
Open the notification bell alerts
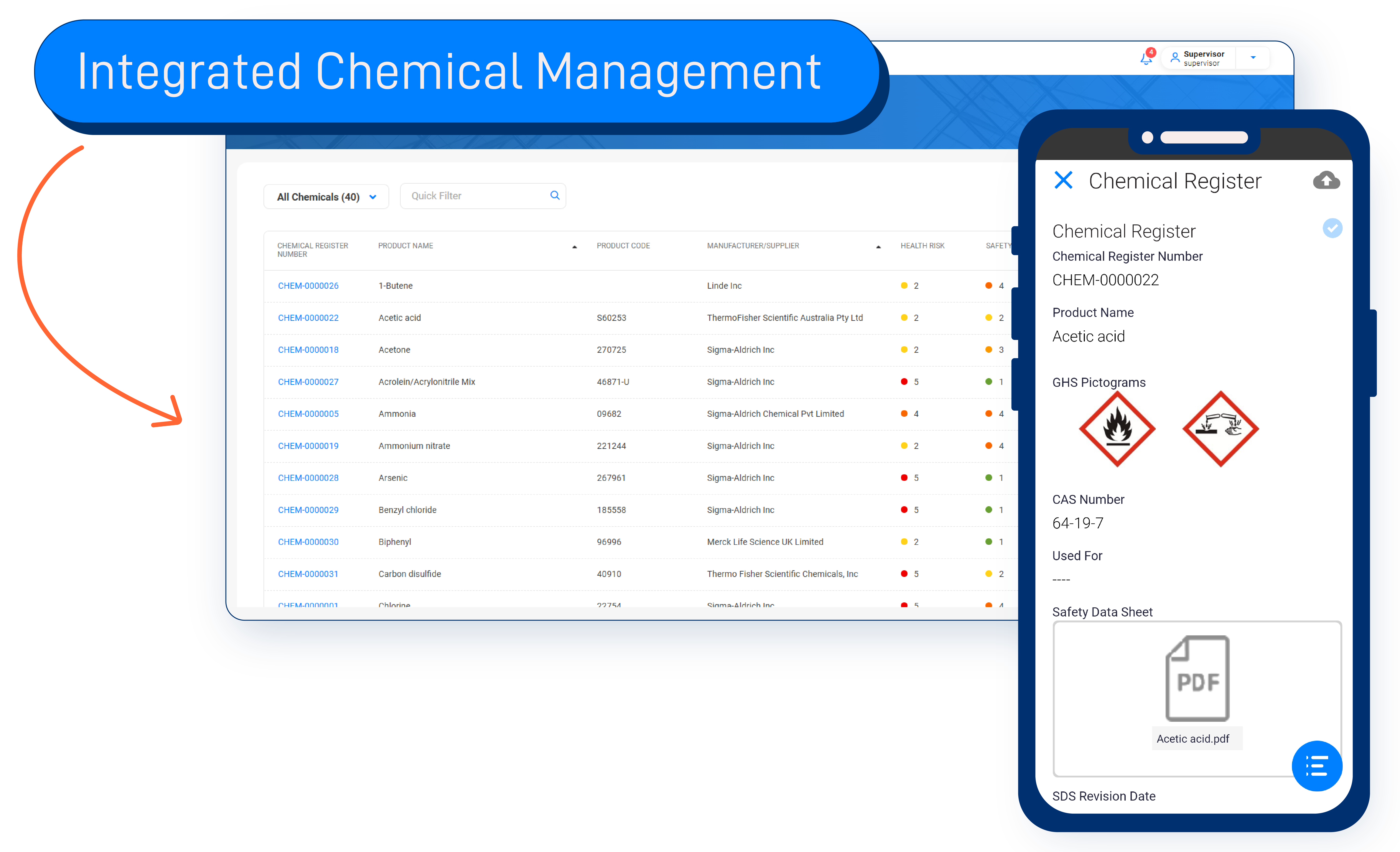click(1146, 59)
